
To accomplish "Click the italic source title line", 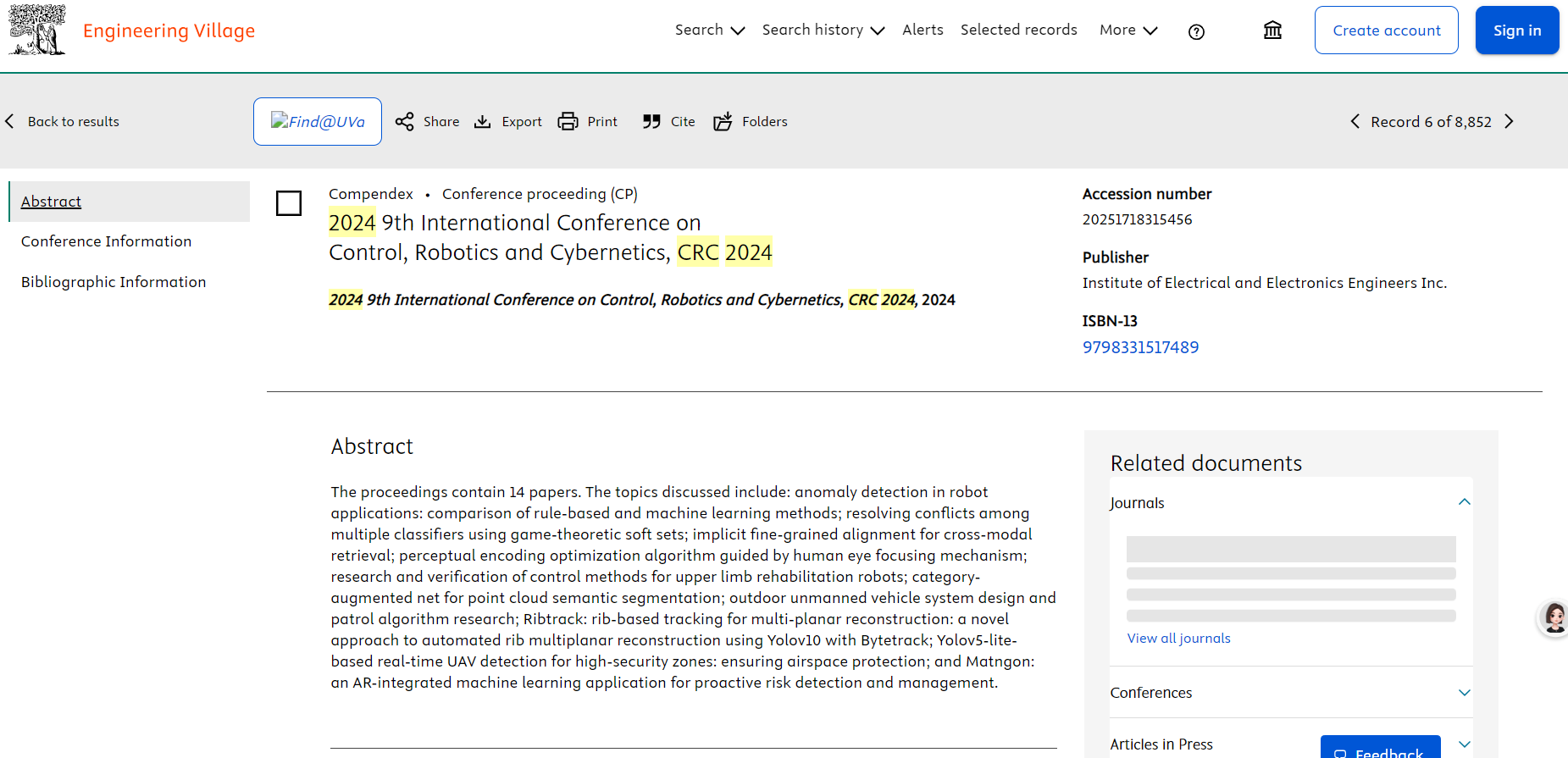I will point(641,300).
